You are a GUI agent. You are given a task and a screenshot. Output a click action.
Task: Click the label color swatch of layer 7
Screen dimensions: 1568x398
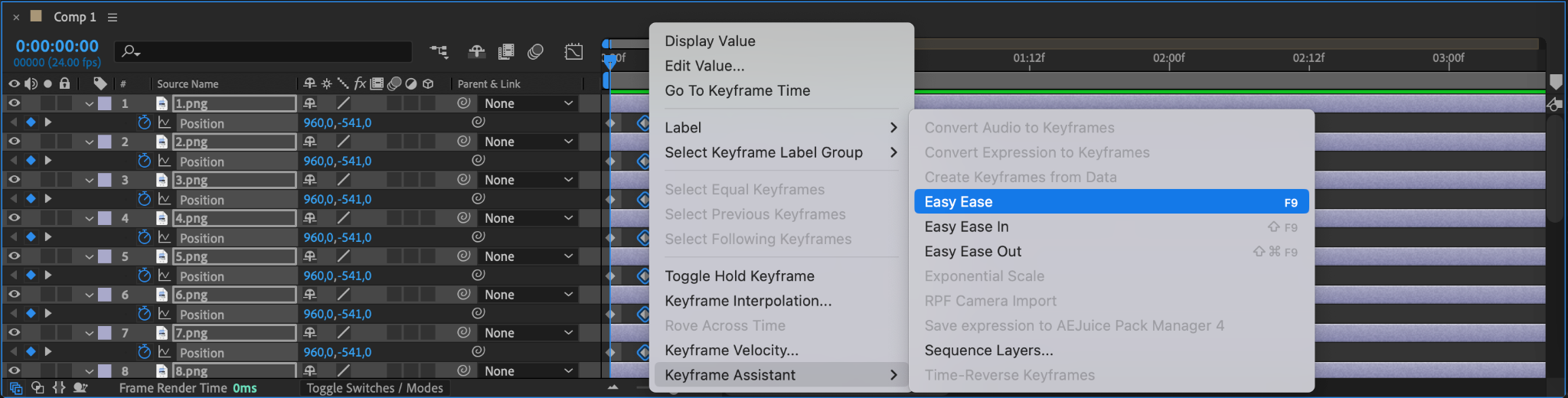tap(105, 333)
